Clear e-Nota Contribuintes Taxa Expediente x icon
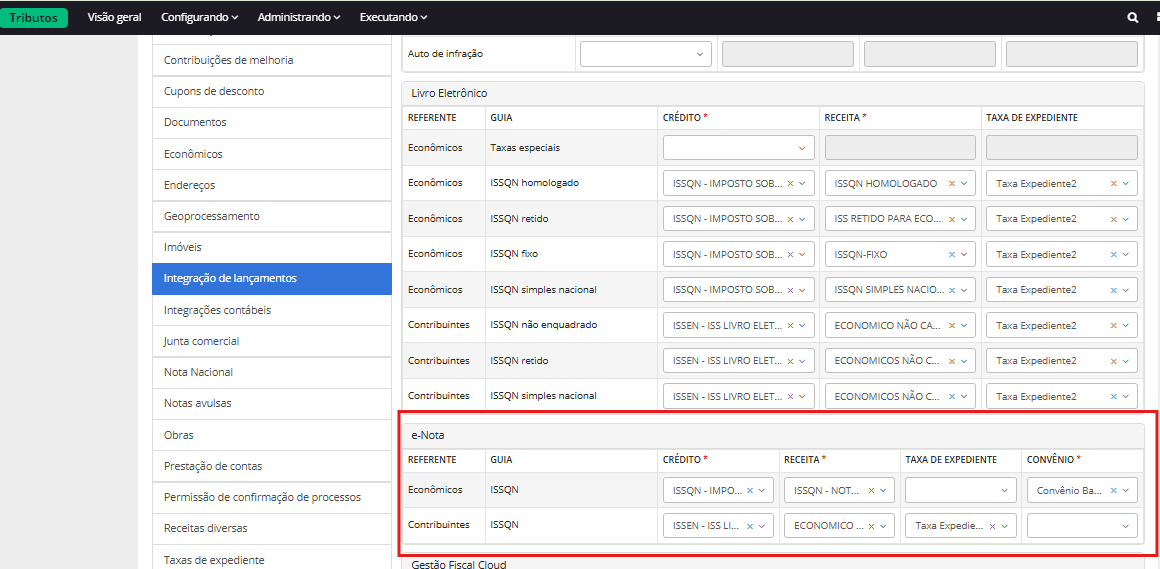This screenshot has height=569, width=1160. point(991,526)
